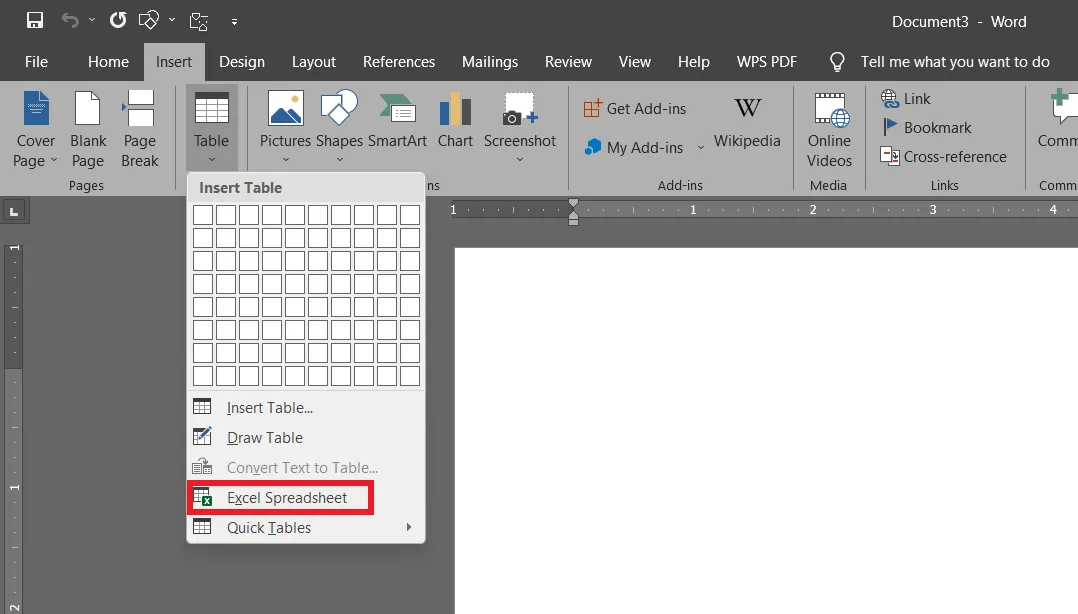The width and height of the screenshot is (1078, 614).
Task: Choose Draw Table from the menu
Action: (306, 438)
